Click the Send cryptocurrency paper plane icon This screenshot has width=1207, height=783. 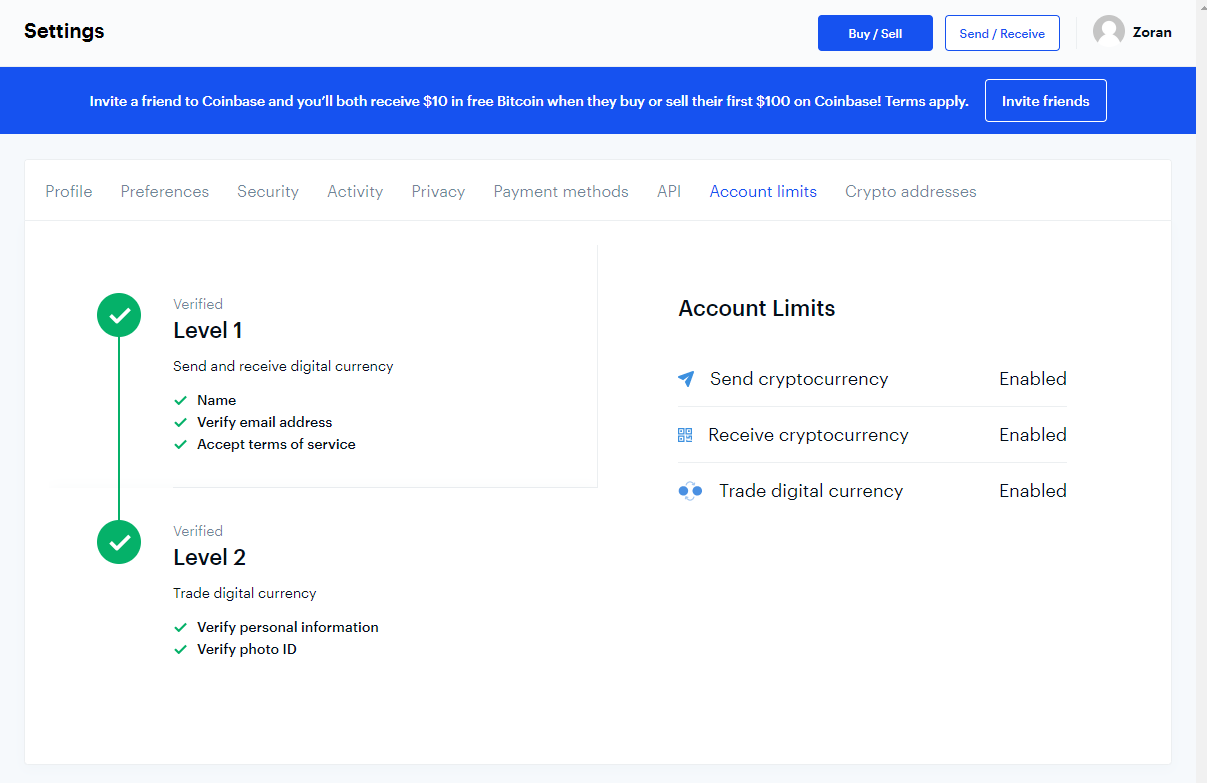(x=685, y=379)
